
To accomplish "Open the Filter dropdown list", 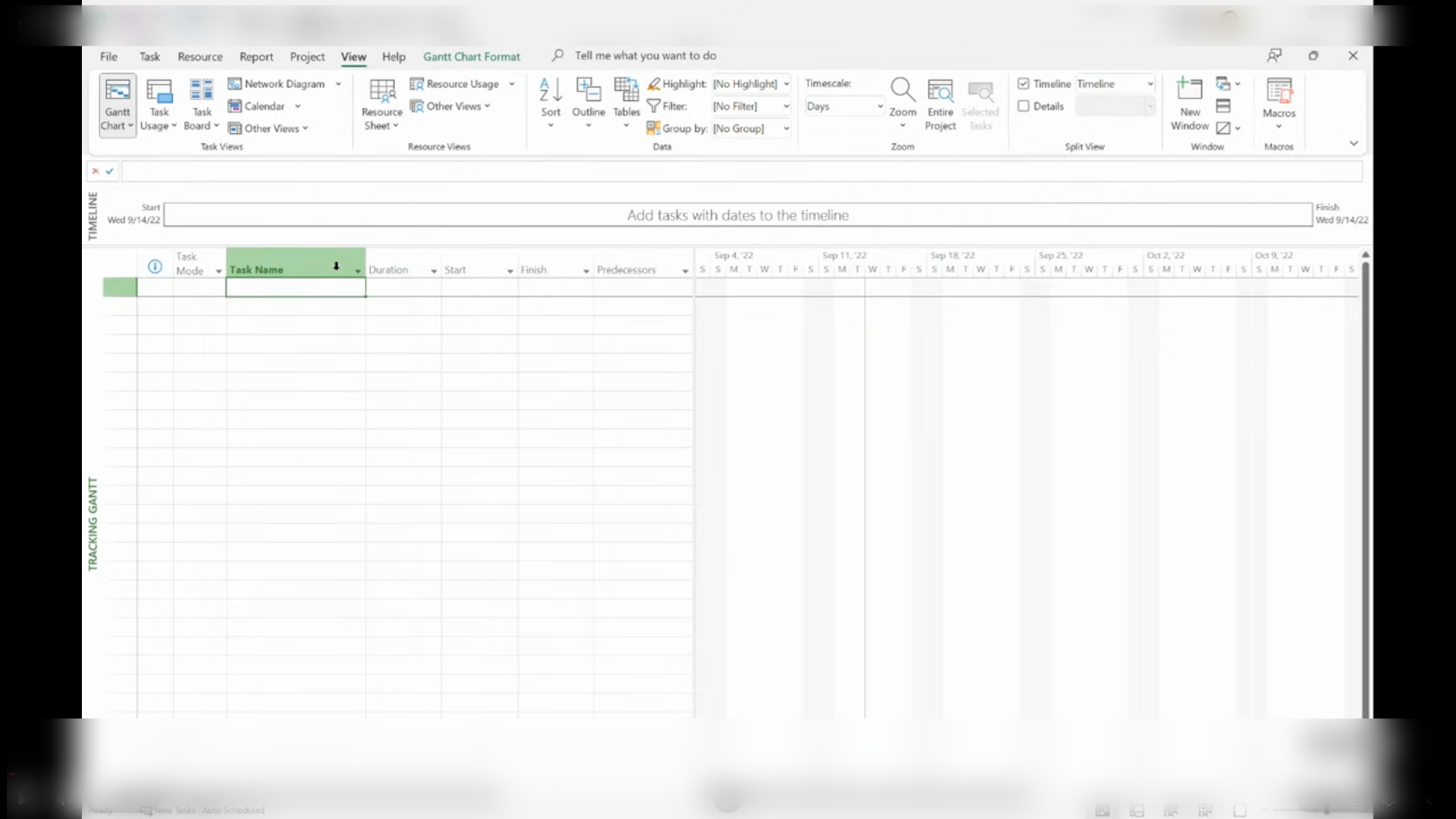I will tap(786, 106).
